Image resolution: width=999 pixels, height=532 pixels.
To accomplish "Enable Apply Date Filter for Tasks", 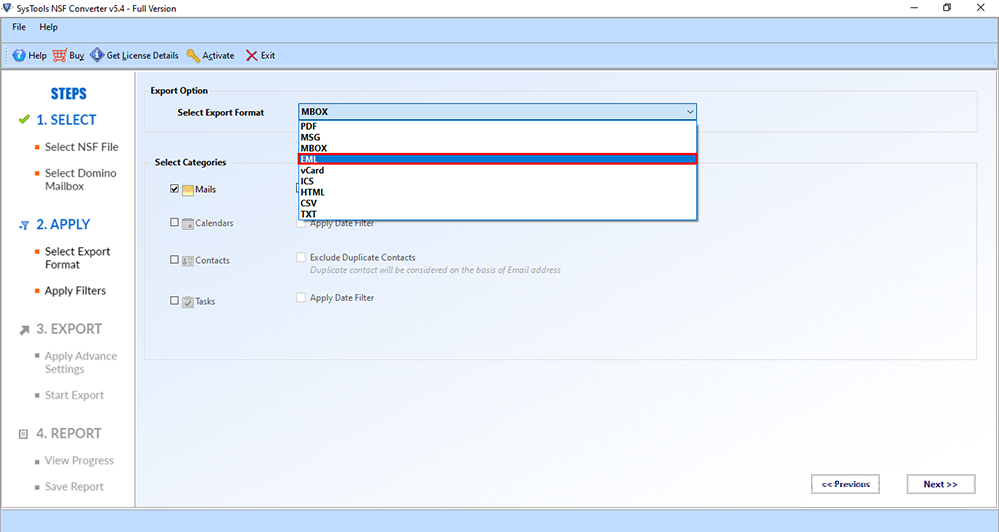I will point(301,298).
